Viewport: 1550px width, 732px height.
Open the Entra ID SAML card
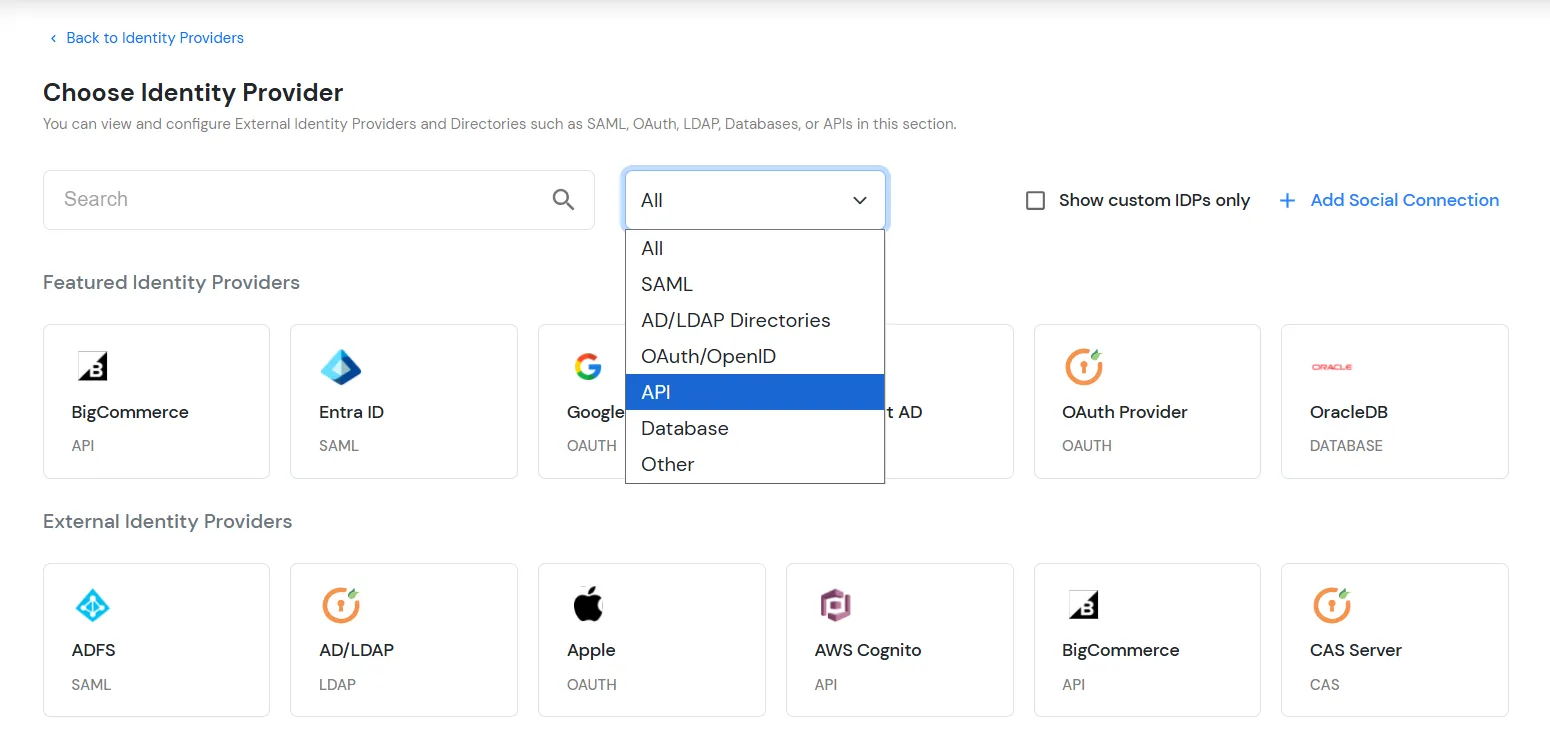pyautogui.click(x=404, y=401)
